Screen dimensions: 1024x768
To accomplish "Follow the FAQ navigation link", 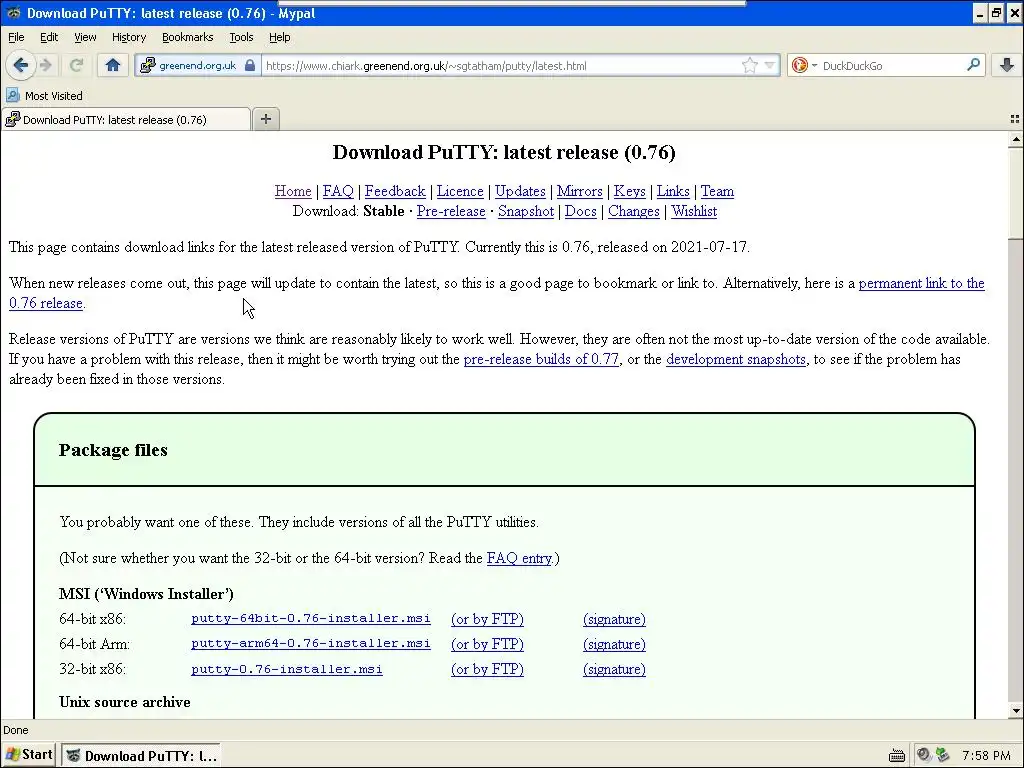I will (338, 191).
